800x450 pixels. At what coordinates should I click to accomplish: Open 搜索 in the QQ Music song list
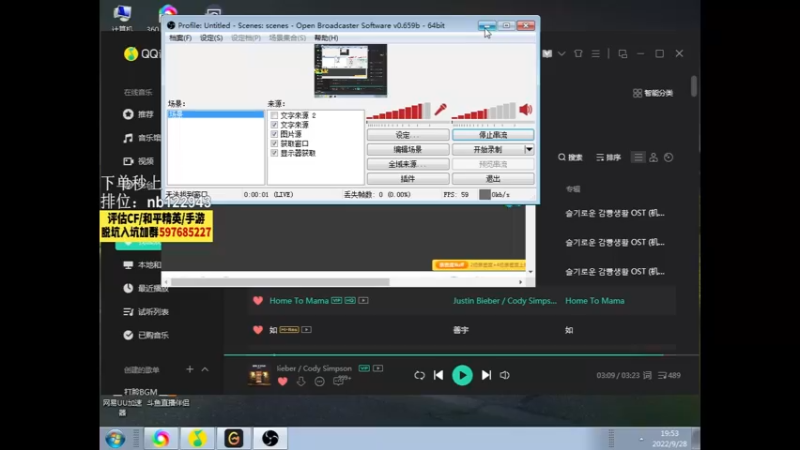[x=570, y=157]
